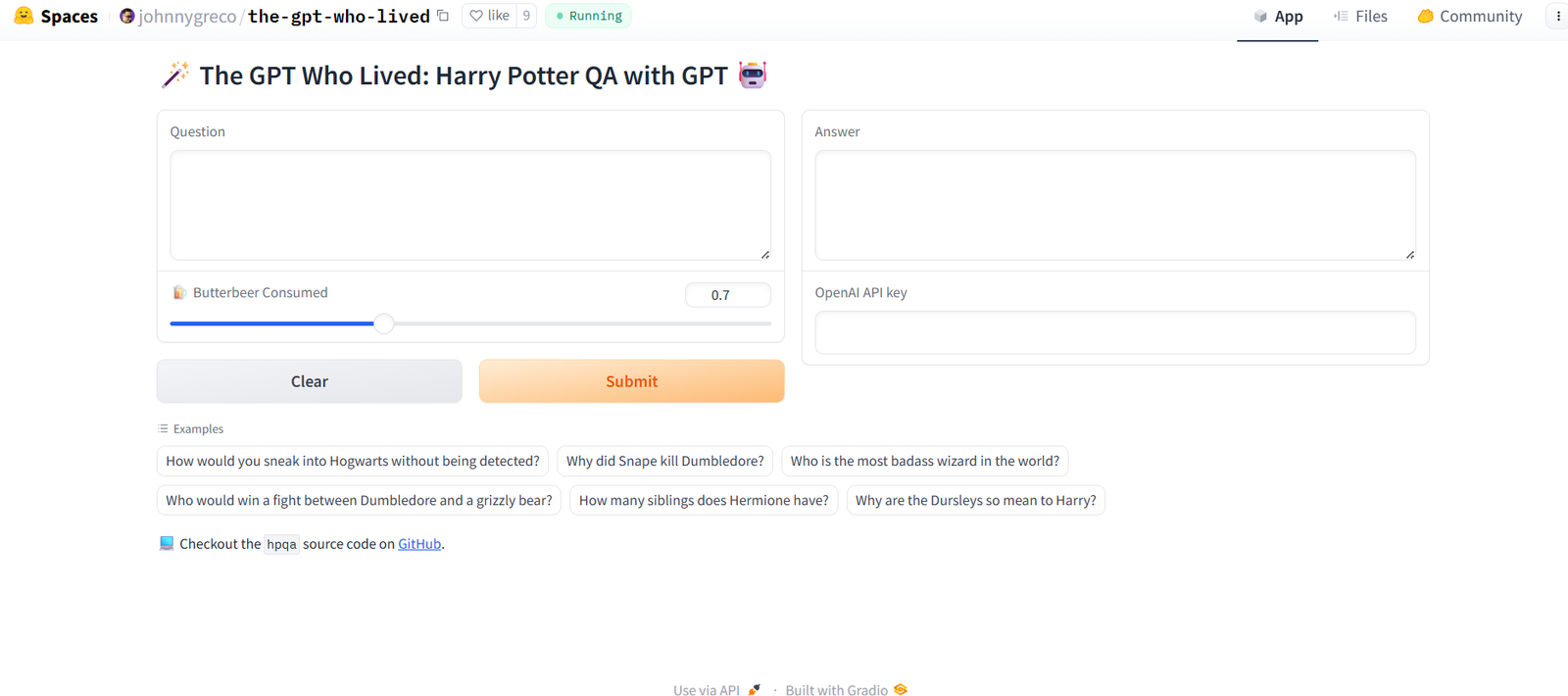
Task: Copy the space name with the copy icon
Action: tap(443, 16)
